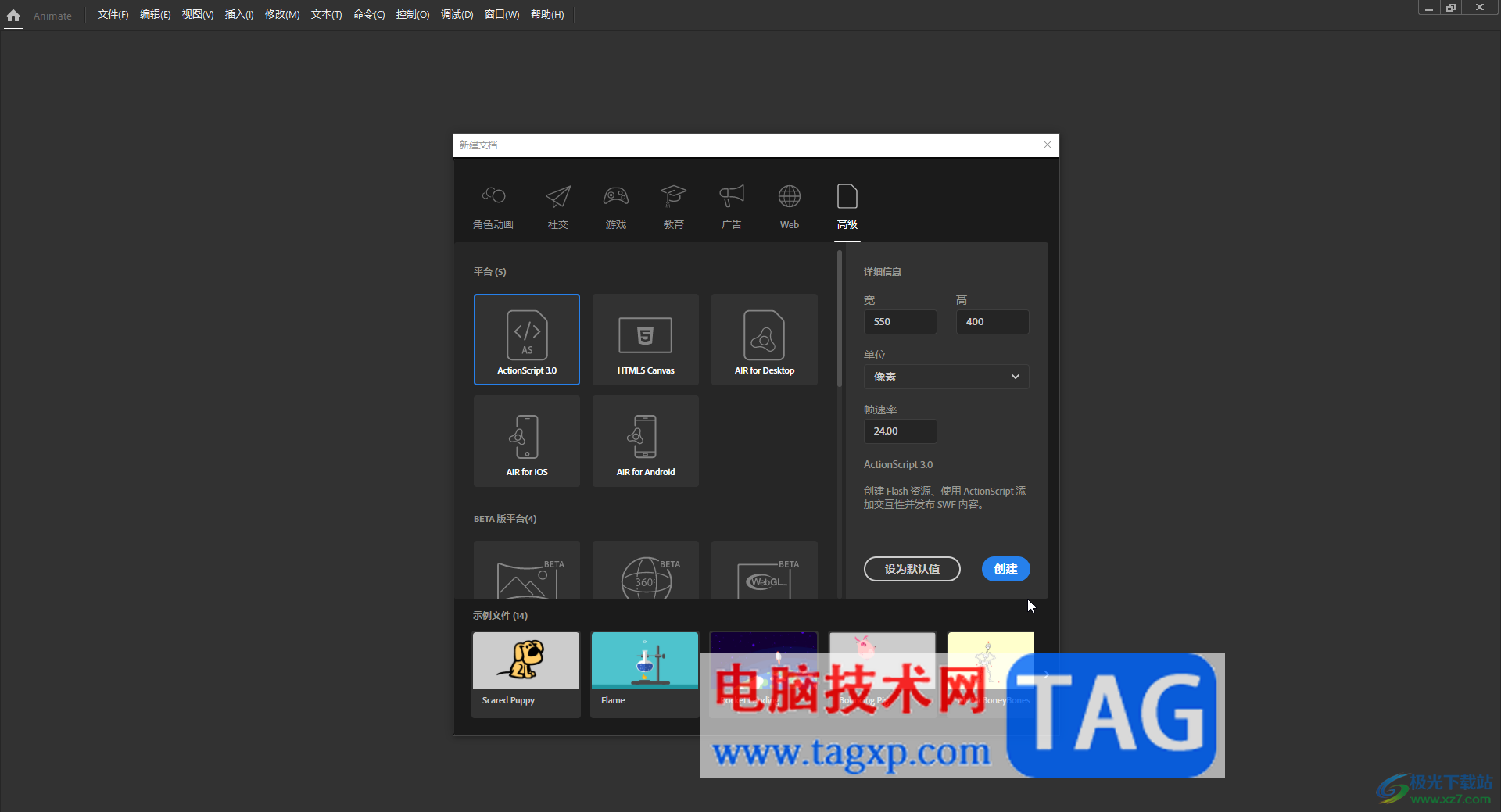Open the 文本(T) menu

[x=326, y=15]
